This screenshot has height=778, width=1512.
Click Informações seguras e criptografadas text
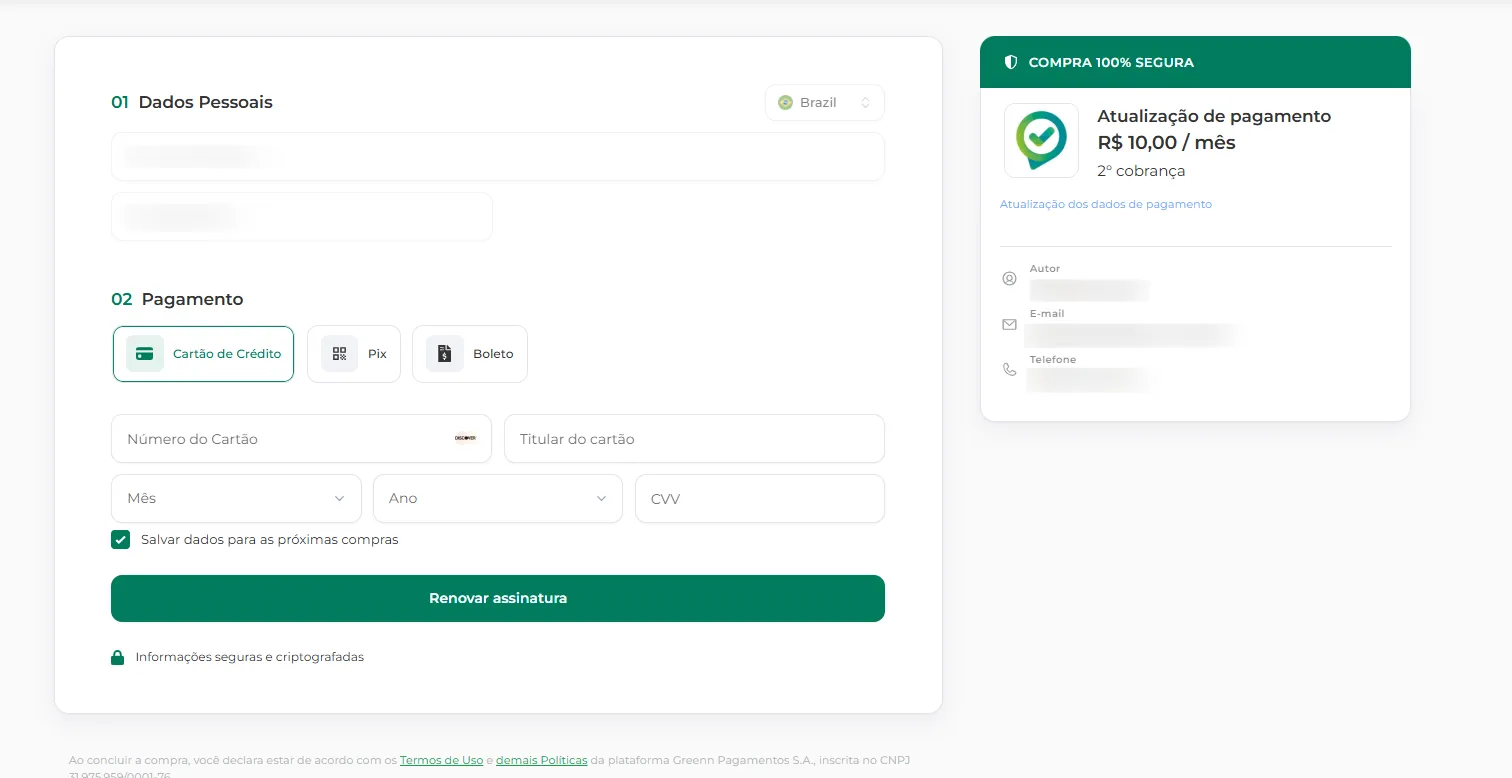click(x=250, y=657)
